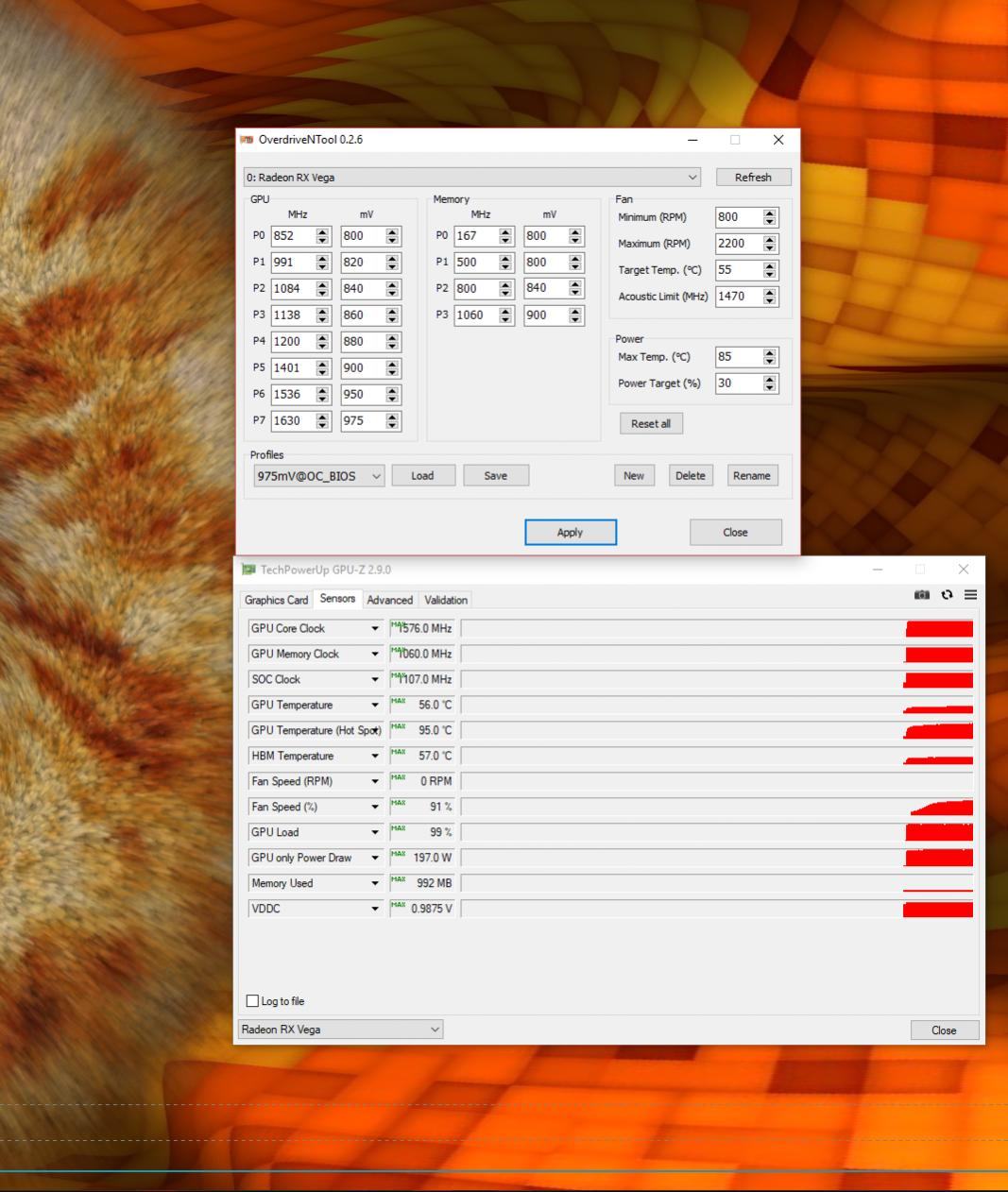Click the GPU Temperature (Hot Spot) graph
The width and height of the screenshot is (1008, 1192).
pos(717,730)
